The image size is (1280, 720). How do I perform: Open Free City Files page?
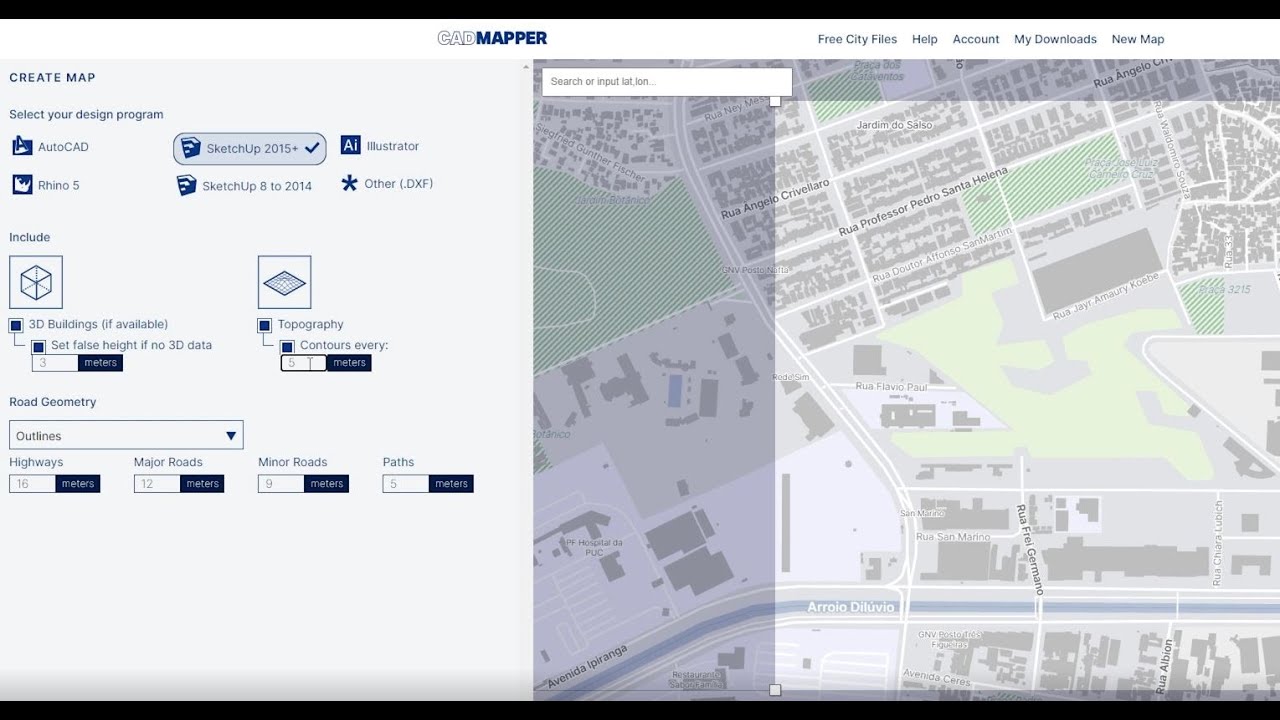[857, 39]
